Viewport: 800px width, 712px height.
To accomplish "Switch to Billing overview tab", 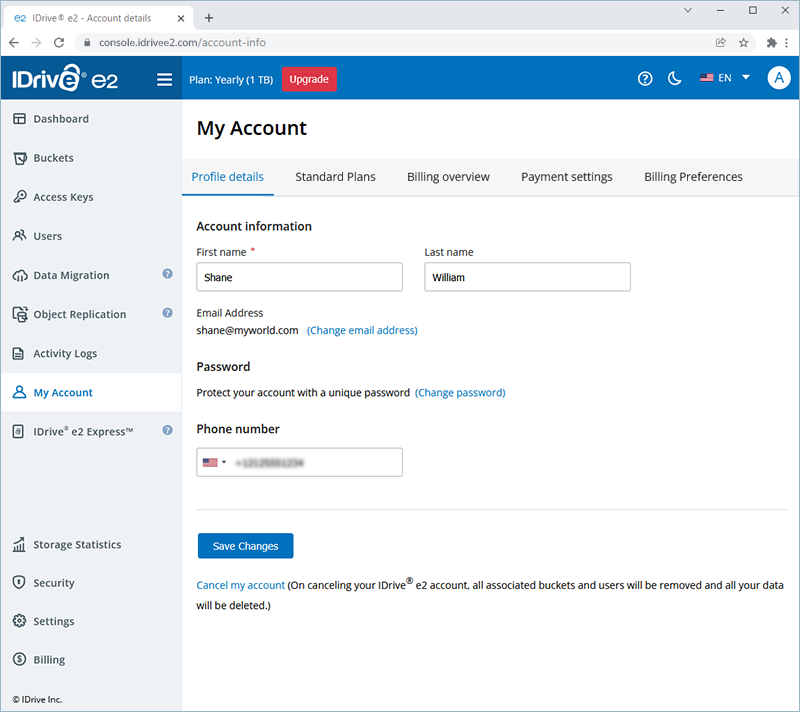I will (448, 176).
